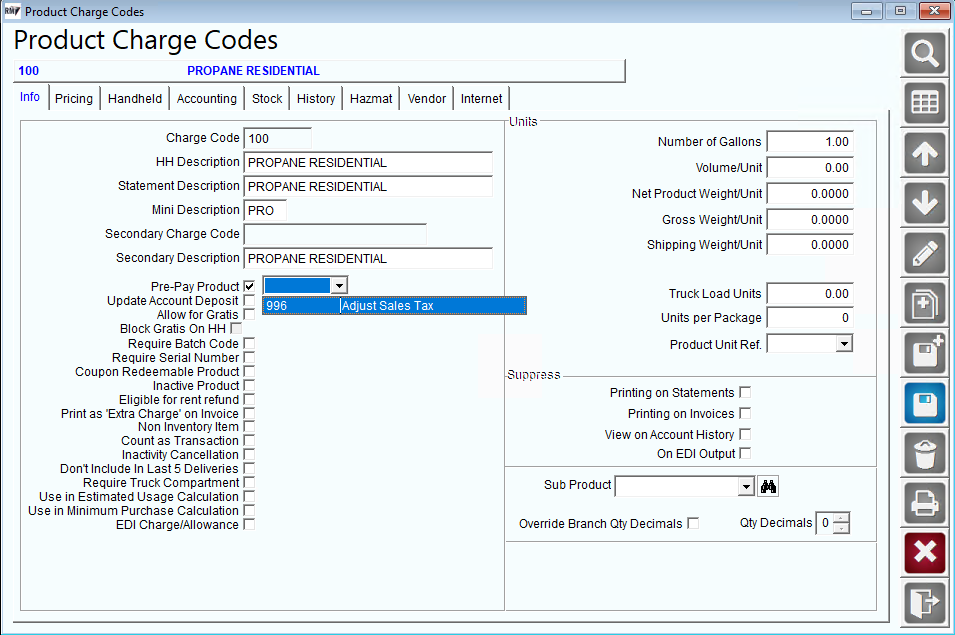Image resolution: width=955 pixels, height=635 pixels.
Task: Click the pencil edit icon
Action: (x=925, y=253)
